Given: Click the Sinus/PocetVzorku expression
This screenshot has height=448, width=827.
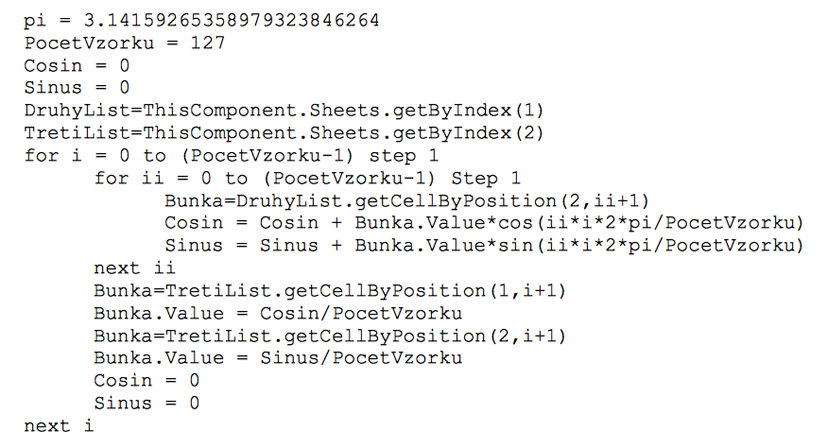Looking at the screenshot, I should [361, 358].
